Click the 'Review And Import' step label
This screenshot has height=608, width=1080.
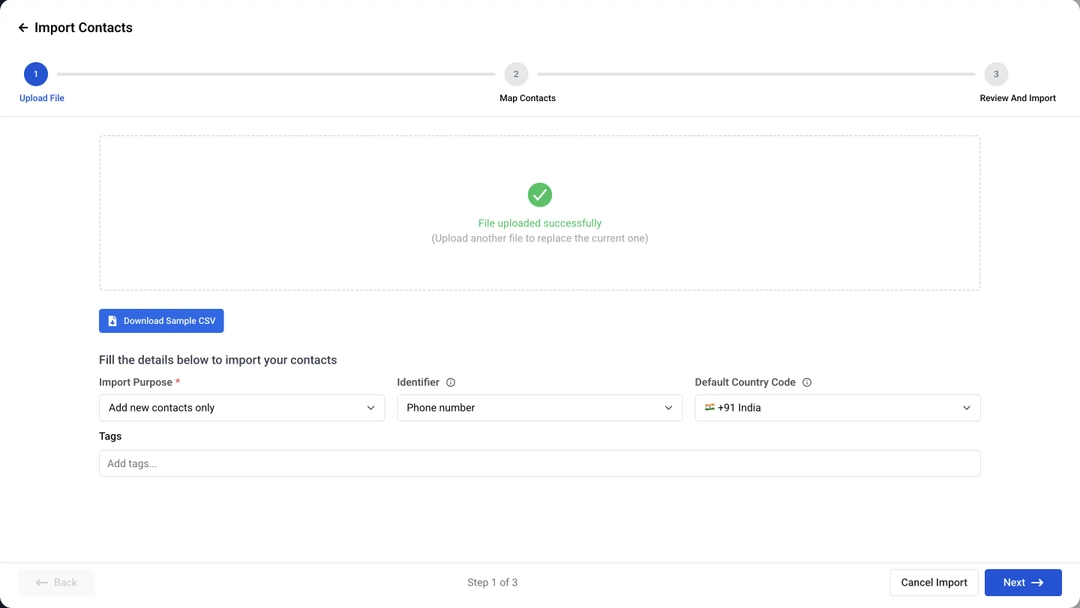coord(1017,98)
